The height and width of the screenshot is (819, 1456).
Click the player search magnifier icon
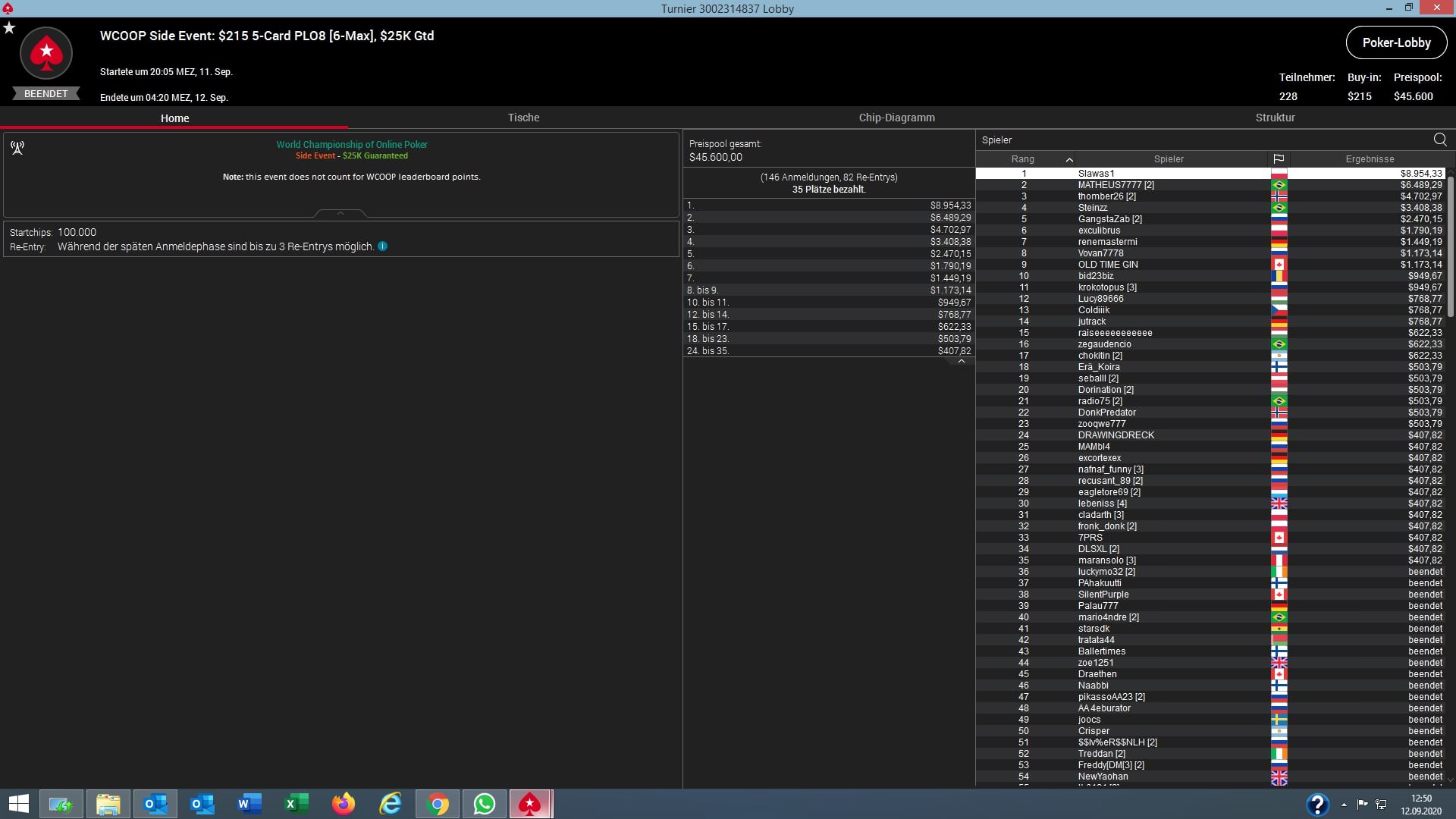coord(1439,140)
